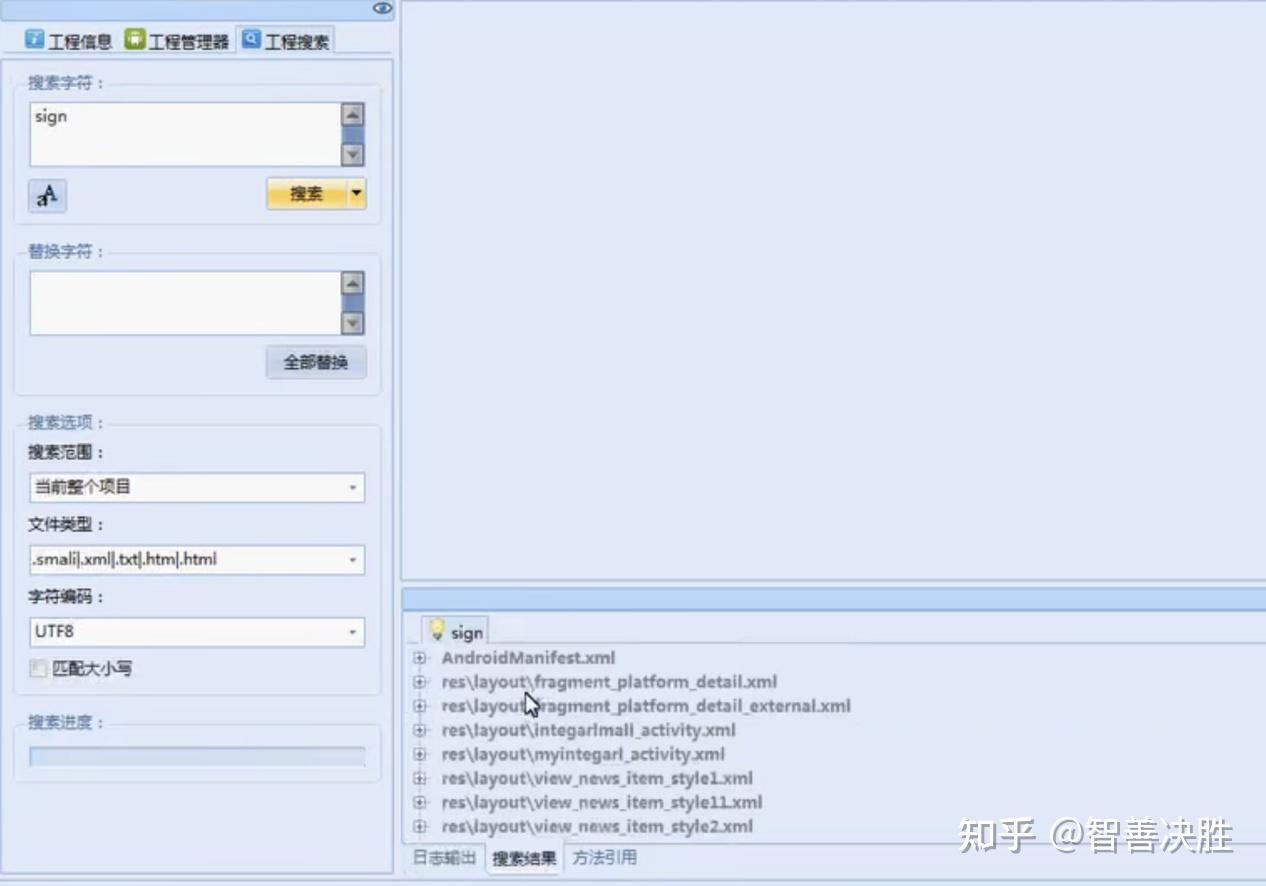Viewport: 1266px width, 886px height.
Task: Select res\layout\view_news_item_style1.xml result
Action: click(x=597, y=778)
